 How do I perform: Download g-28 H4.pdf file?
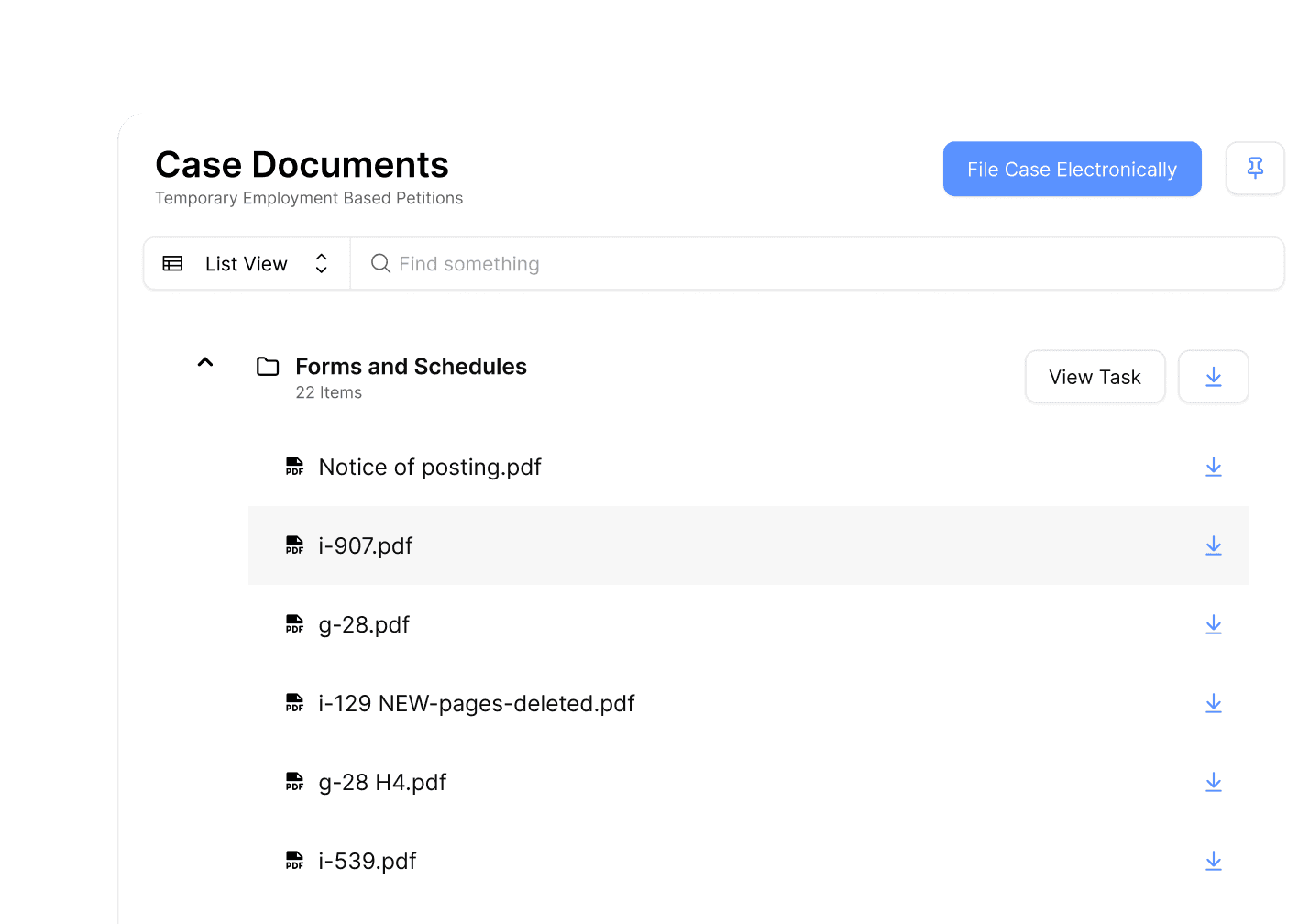(x=1213, y=783)
